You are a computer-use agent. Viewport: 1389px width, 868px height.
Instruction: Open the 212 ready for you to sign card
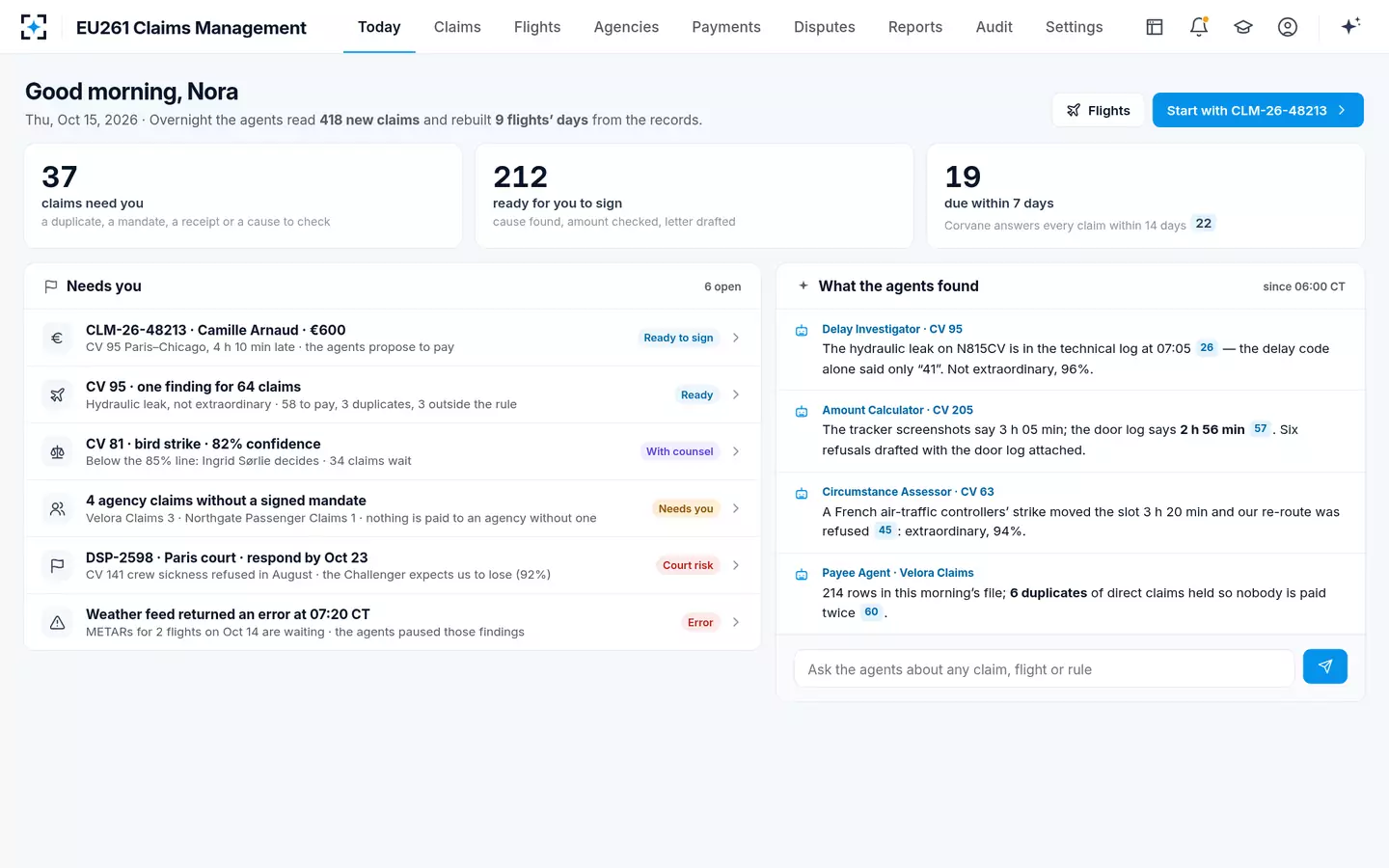[694, 196]
